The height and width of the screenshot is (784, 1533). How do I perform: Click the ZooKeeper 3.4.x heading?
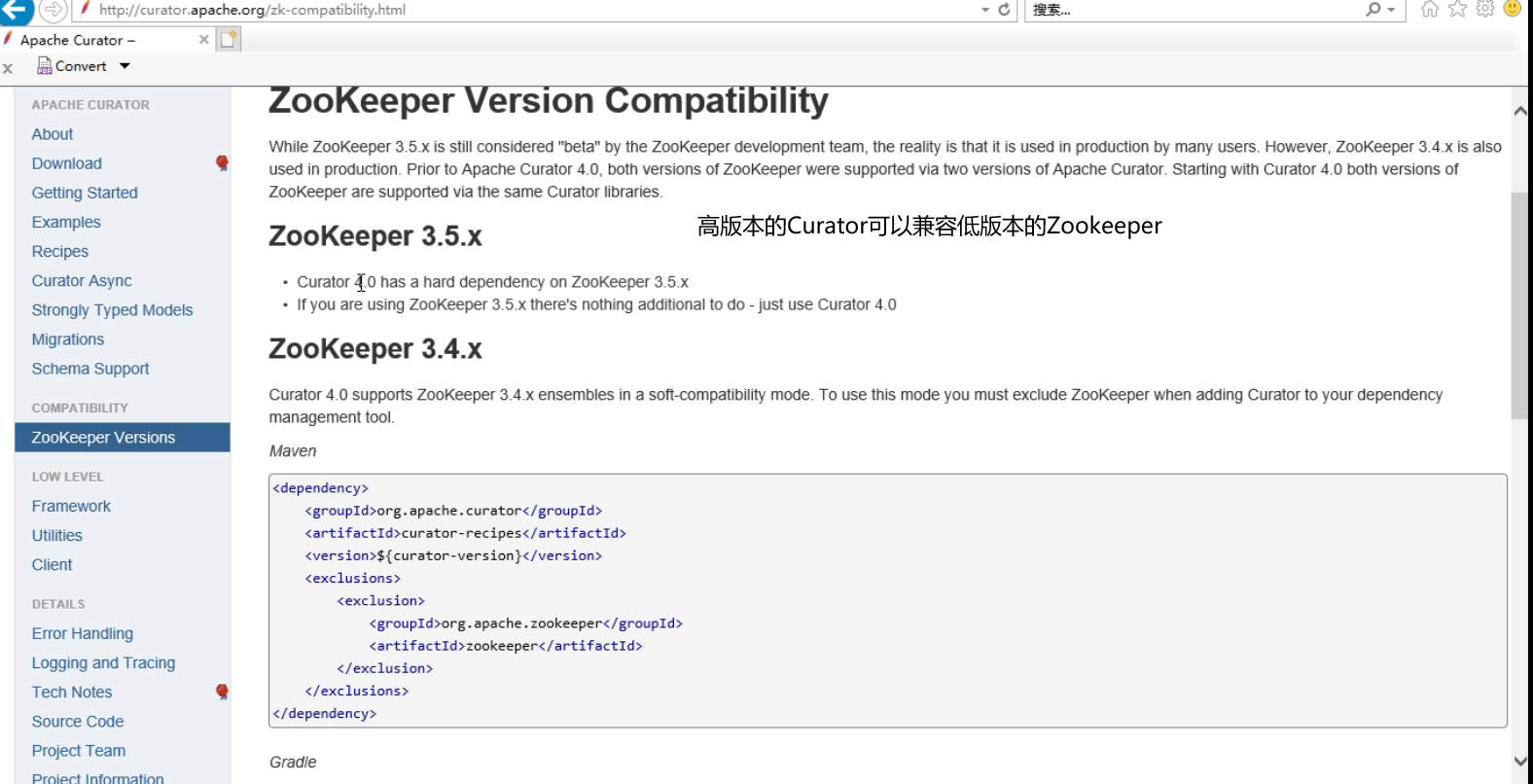[x=375, y=349]
